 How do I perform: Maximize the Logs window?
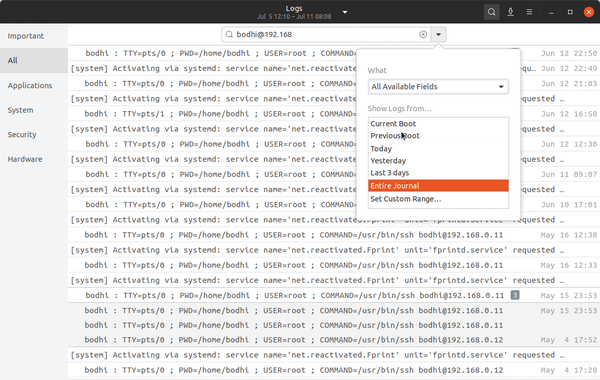point(570,12)
